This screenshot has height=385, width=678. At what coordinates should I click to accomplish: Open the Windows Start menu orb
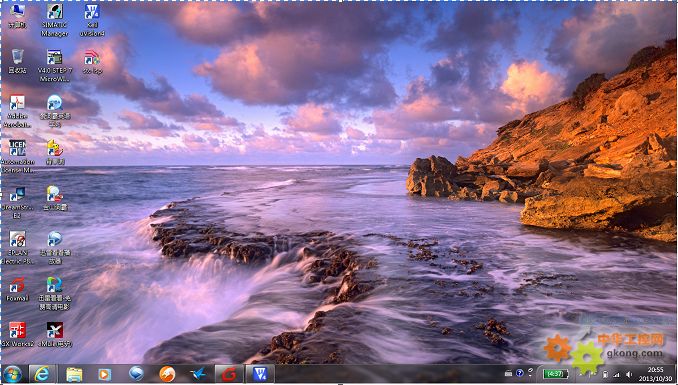[x=13, y=374]
